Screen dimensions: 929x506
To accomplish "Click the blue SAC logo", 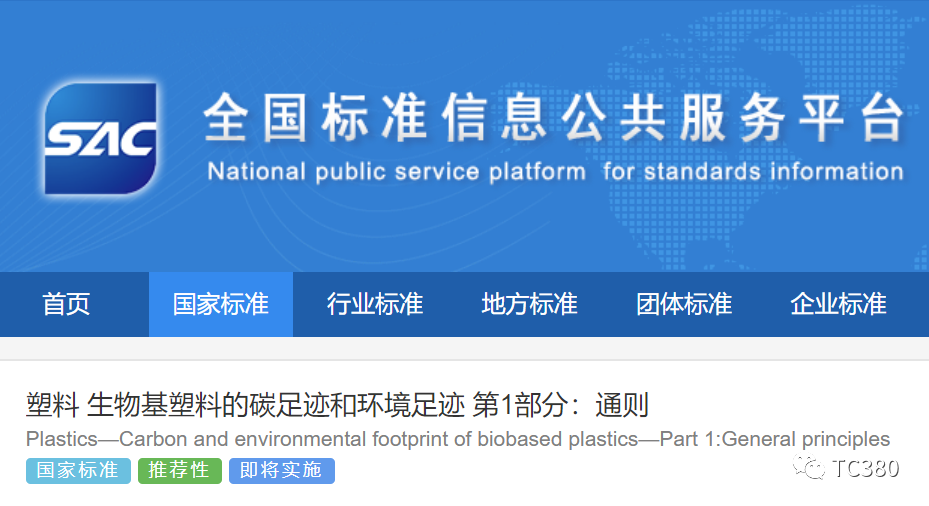I will (x=101, y=138).
